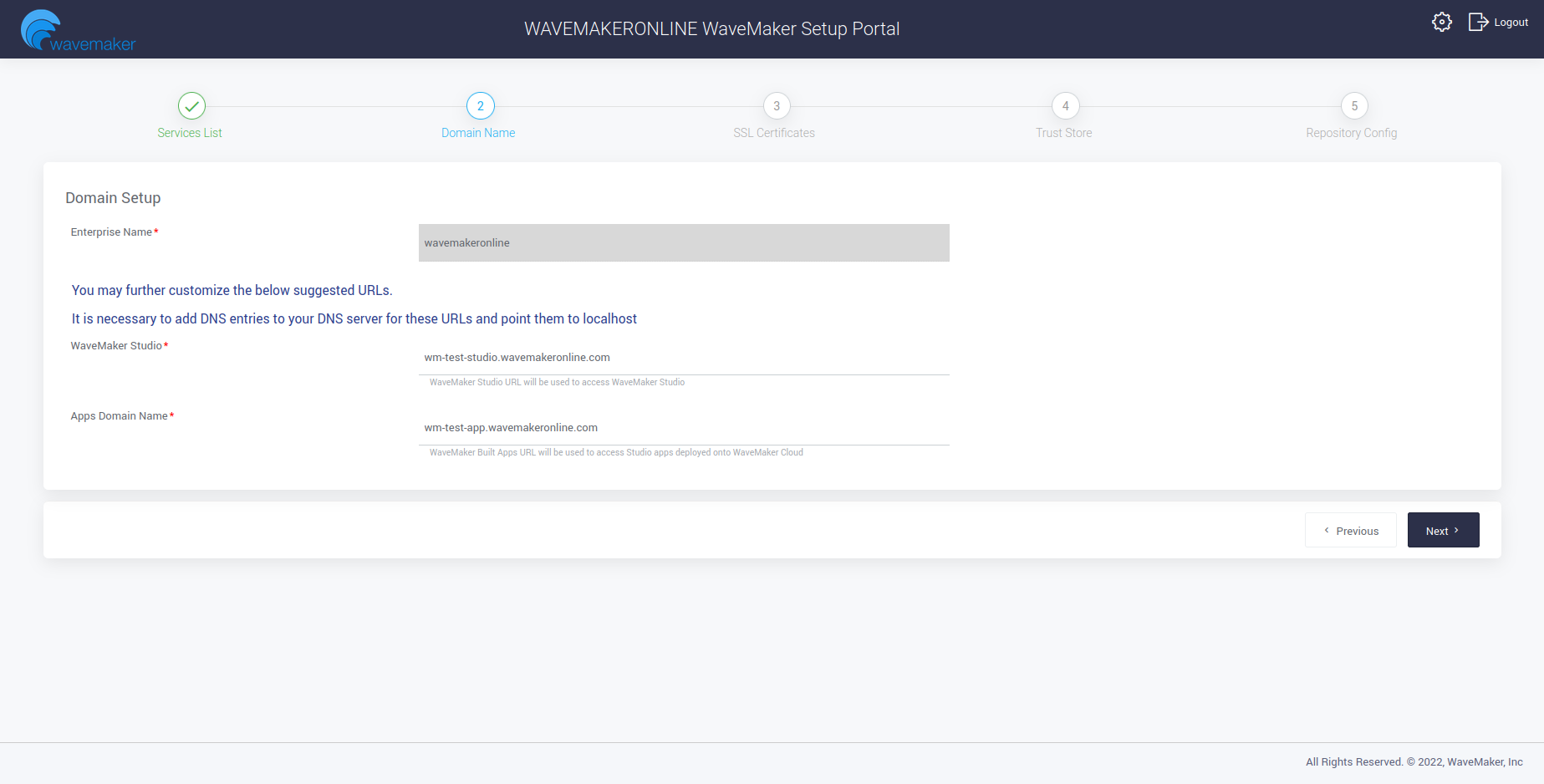This screenshot has width=1544, height=784.
Task: Open the Repository Config step
Action: 1351,132
